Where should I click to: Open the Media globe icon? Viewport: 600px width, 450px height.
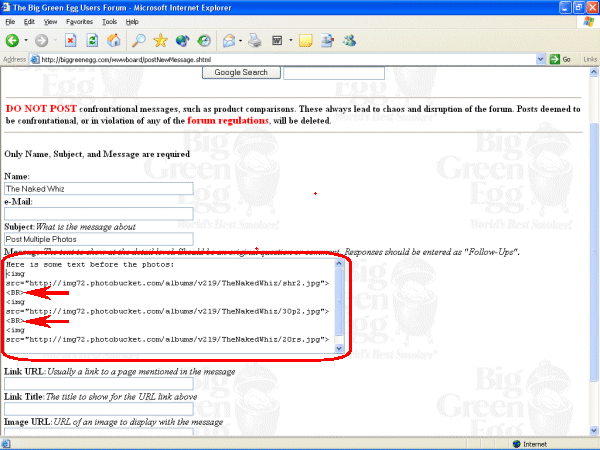[182, 40]
